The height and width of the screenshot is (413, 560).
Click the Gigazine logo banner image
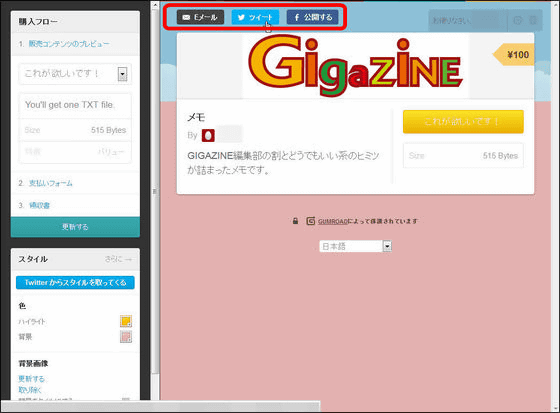click(355, 66)
